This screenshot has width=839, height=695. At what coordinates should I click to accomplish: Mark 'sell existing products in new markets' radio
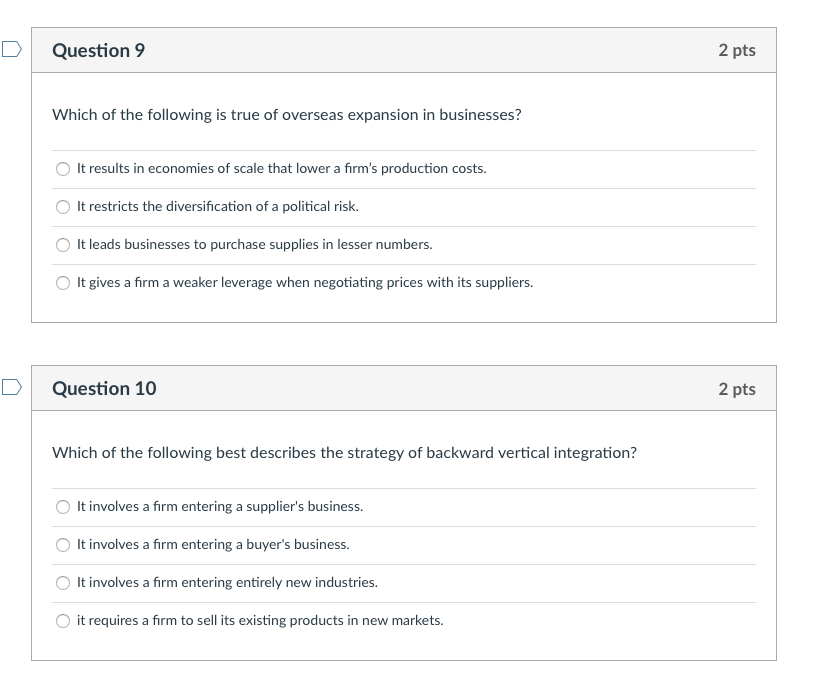click(63, 621)
